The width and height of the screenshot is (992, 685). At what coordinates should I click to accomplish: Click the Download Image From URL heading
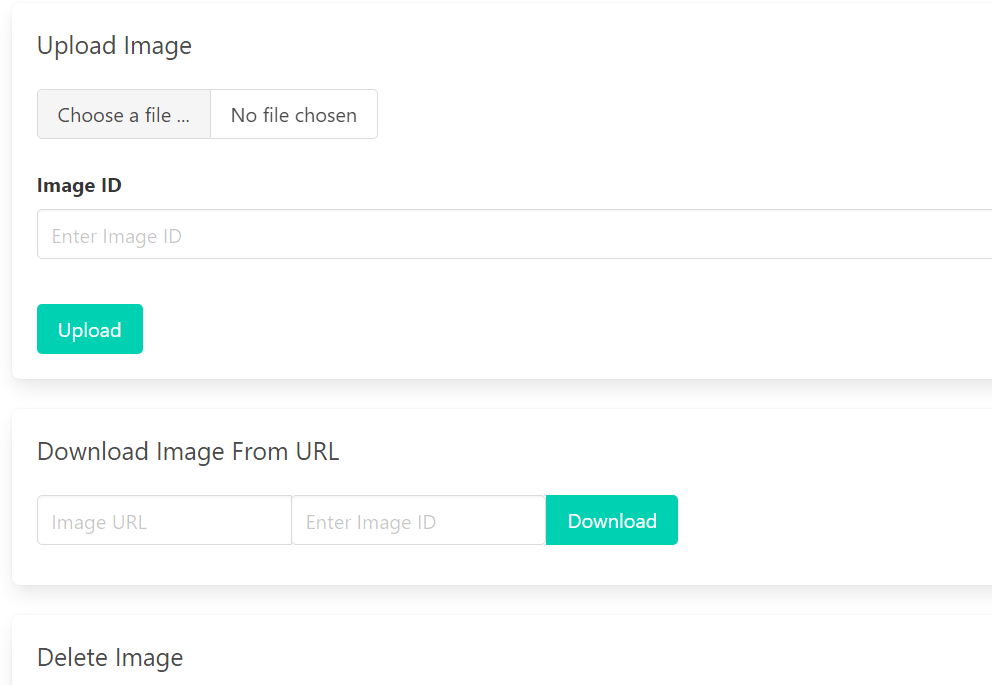[x=188, y=452]
